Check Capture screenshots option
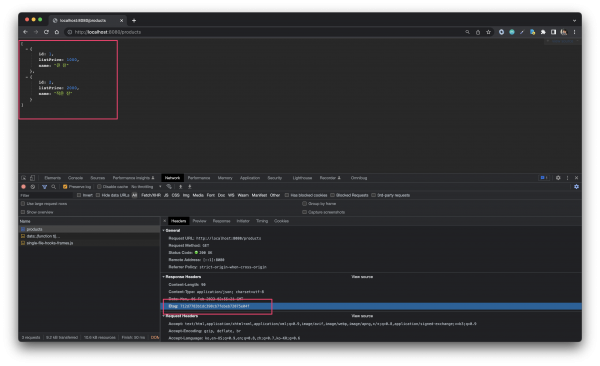Viewport: 600px width, 366px height. [305, 212]
